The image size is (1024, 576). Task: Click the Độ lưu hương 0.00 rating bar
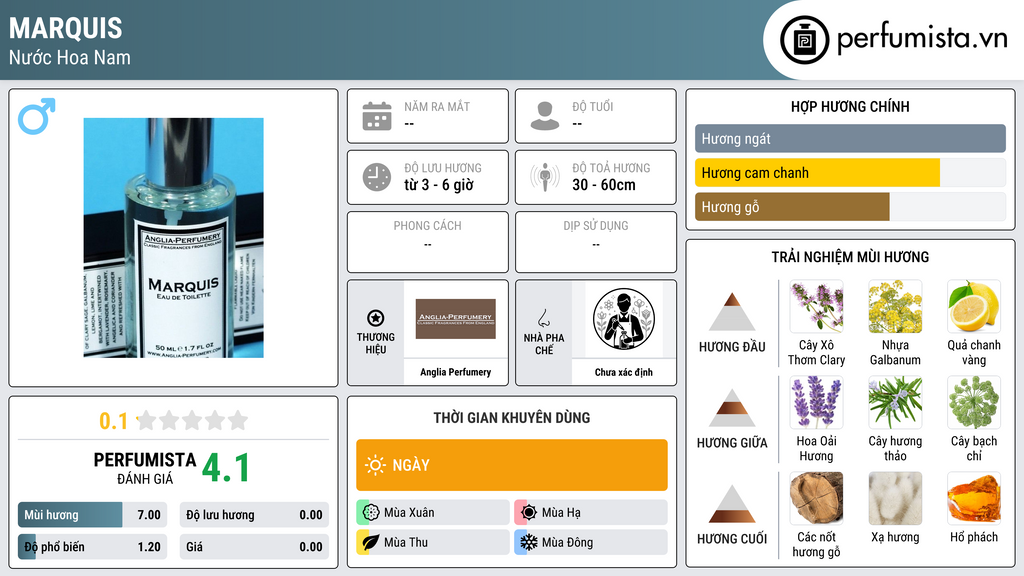(254, 515)
